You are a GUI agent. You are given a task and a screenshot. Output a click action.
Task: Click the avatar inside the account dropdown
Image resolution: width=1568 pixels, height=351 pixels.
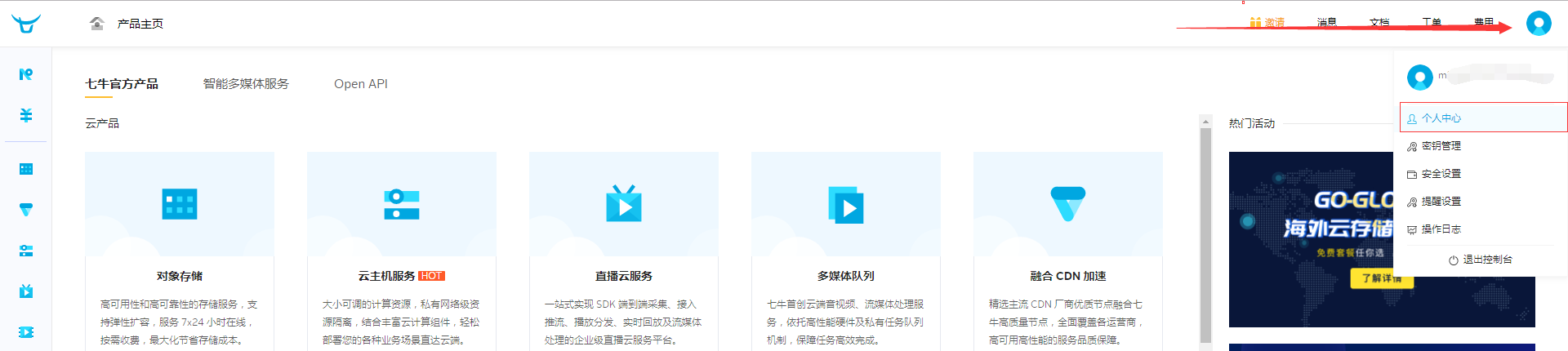point(1420,78)
